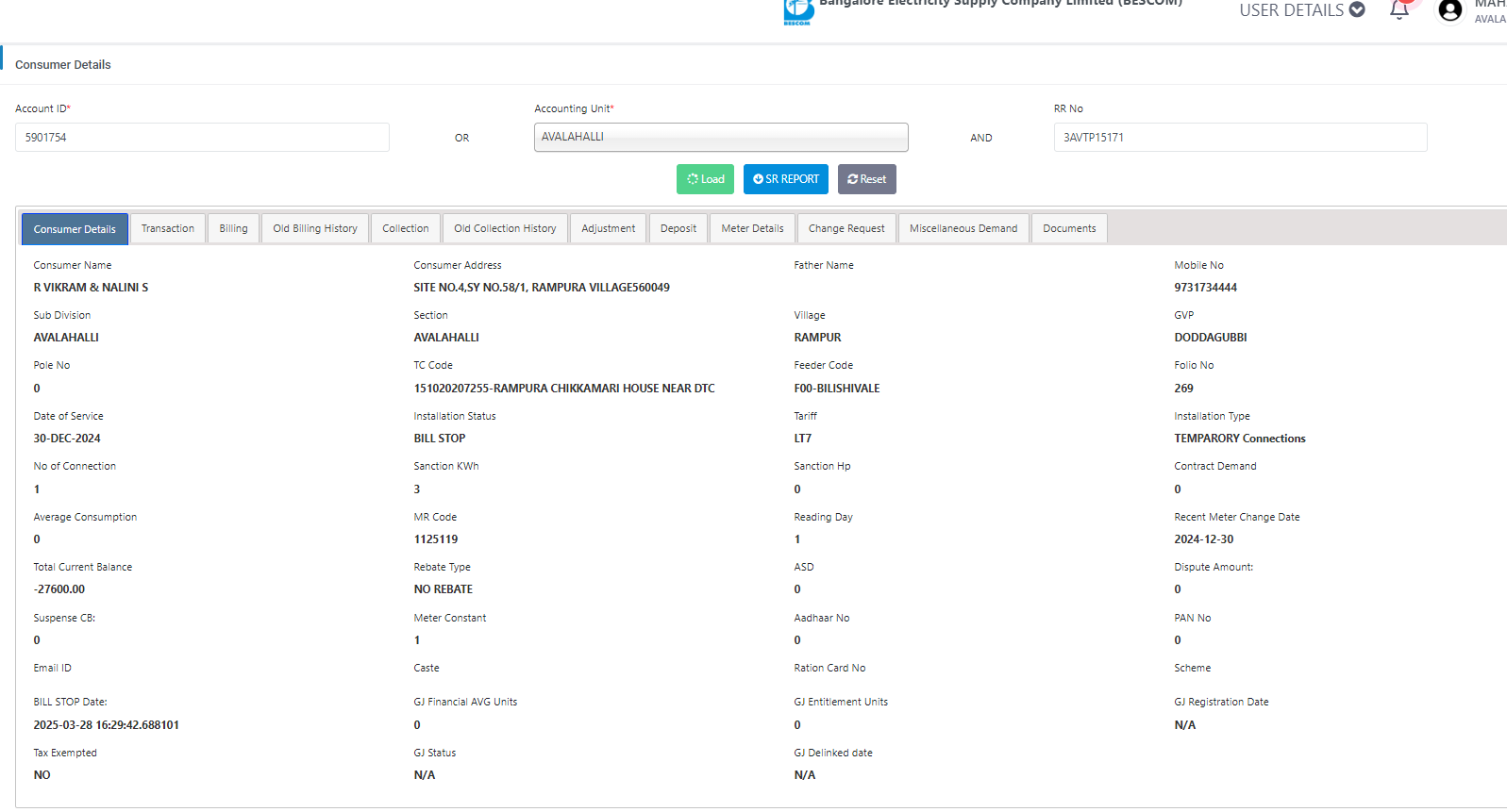Screen dimensions: 1507x812
Task: Select recent meter change date "2024-12-30"
Action: 1204,539
